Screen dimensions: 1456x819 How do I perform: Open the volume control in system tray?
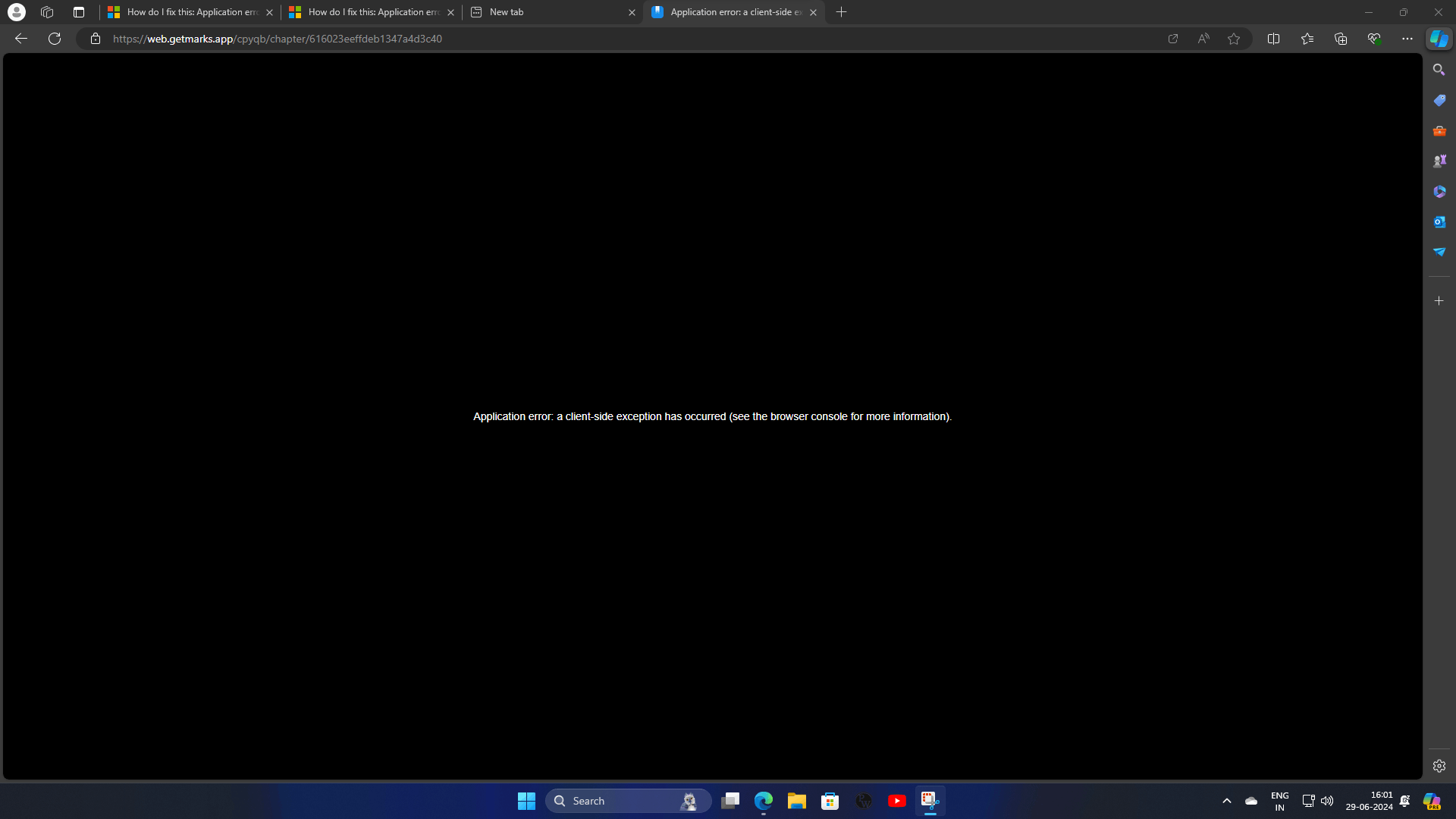point(1327,801)
